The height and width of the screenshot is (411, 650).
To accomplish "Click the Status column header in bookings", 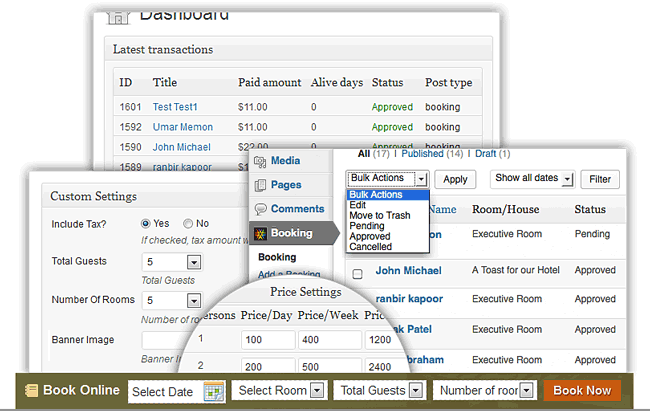I will [x=590, y=209].
